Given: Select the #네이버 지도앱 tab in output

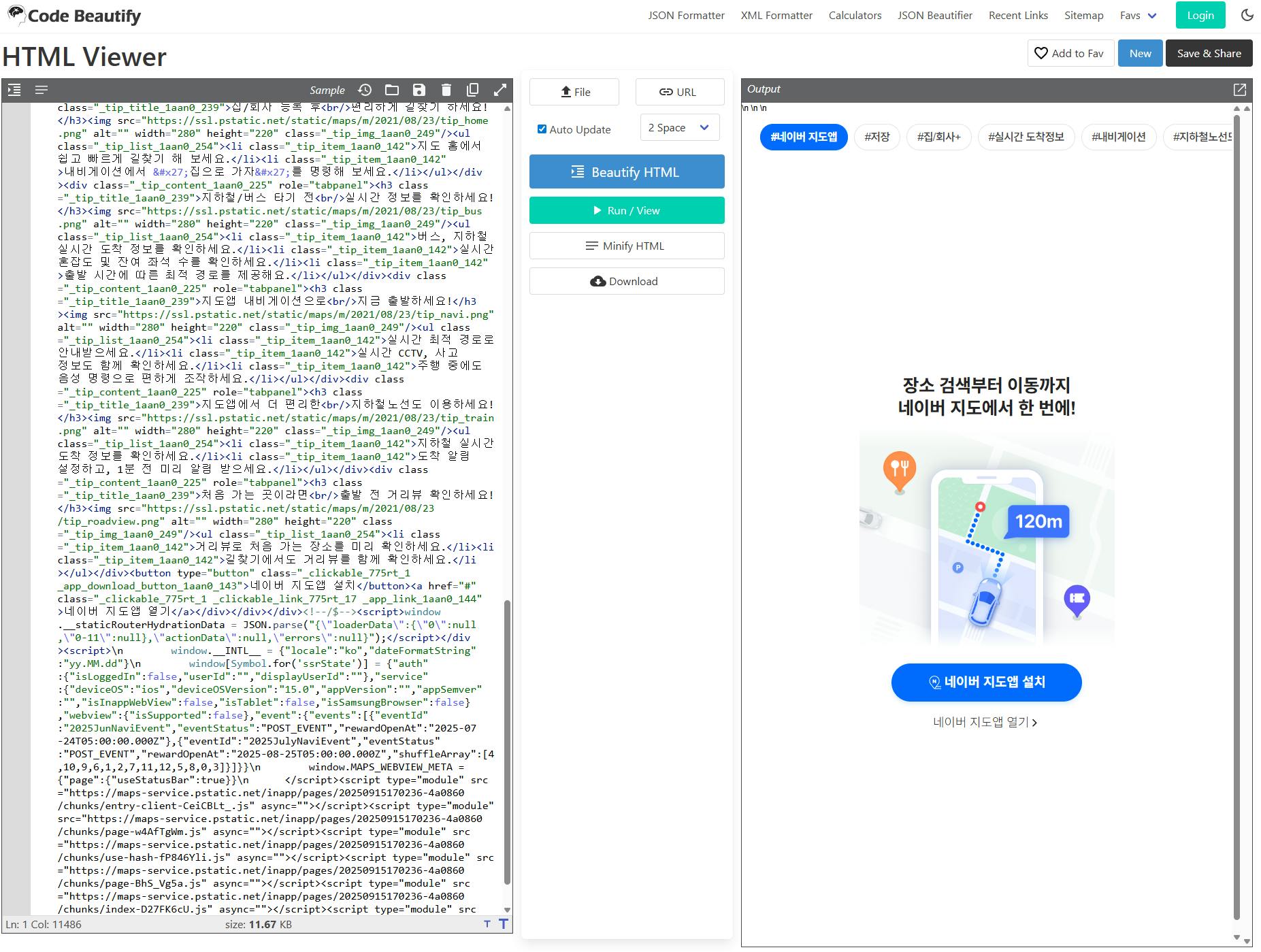Looking at the screenshot, I should [804, 137].
